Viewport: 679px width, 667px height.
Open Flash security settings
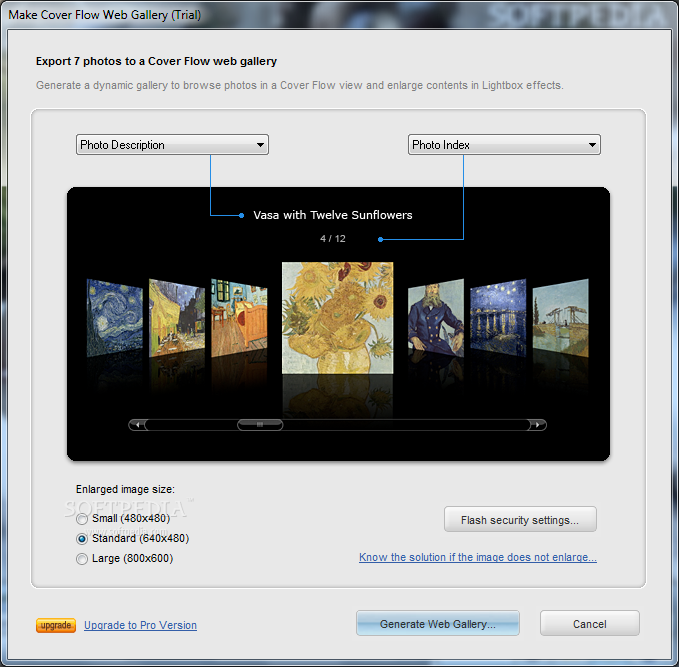(x=520, y=520)
